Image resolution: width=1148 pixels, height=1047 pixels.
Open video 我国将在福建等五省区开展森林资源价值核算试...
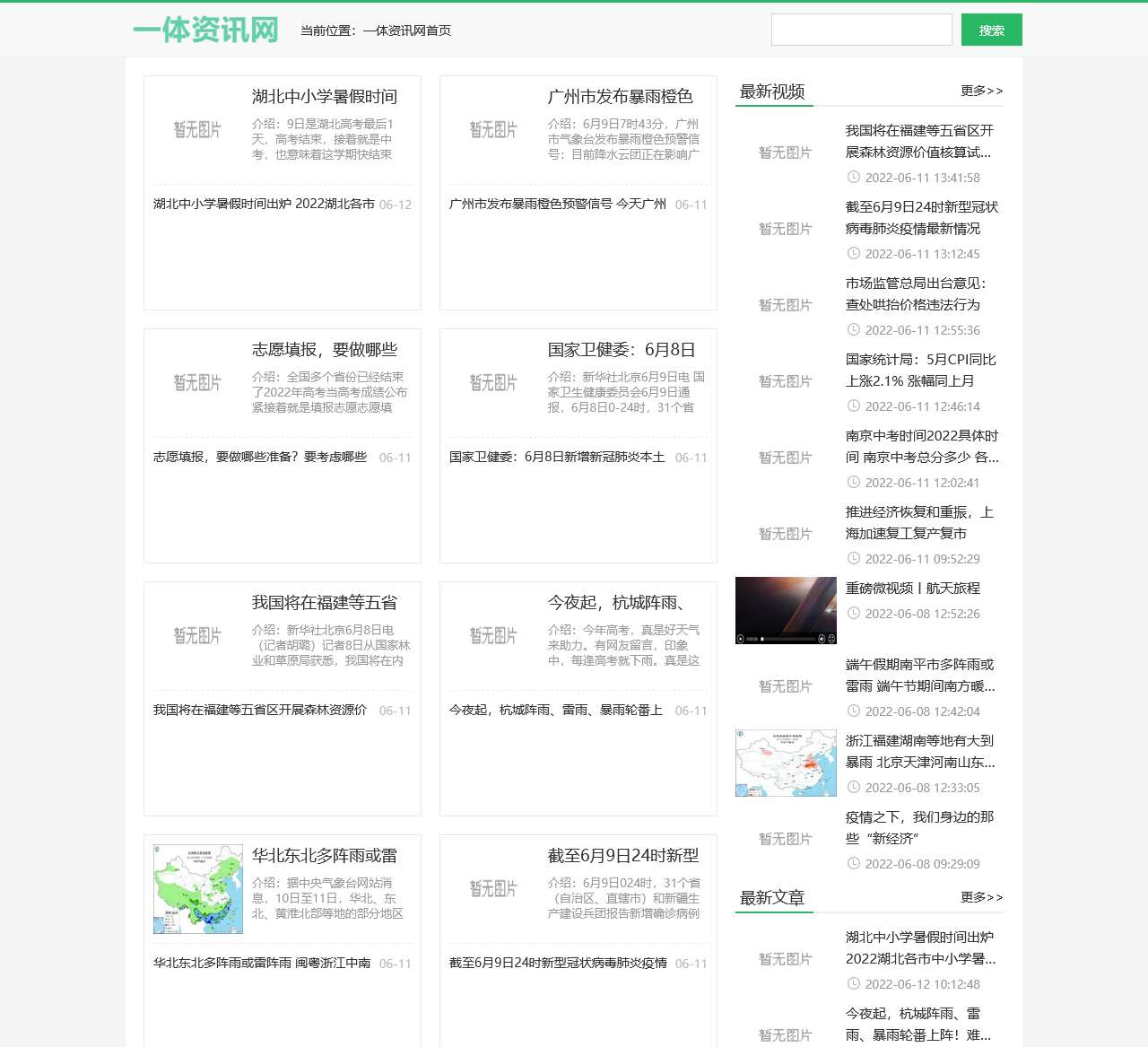tap(920, 142)
